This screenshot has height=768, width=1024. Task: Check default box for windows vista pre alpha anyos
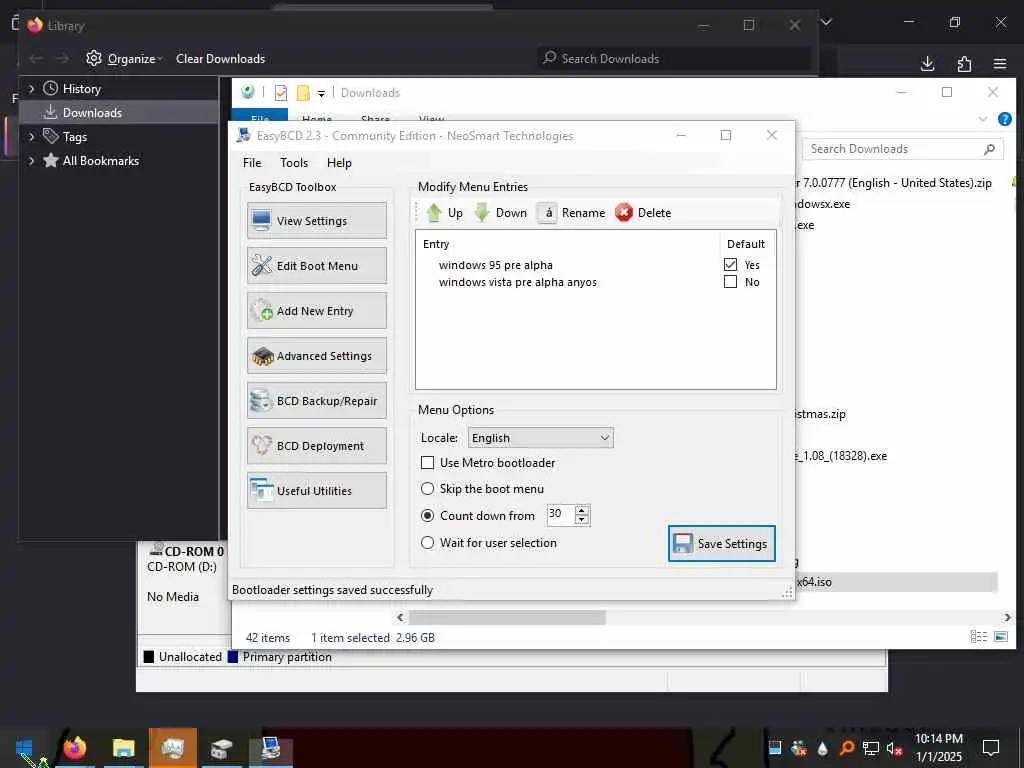(x=730, y=281)
